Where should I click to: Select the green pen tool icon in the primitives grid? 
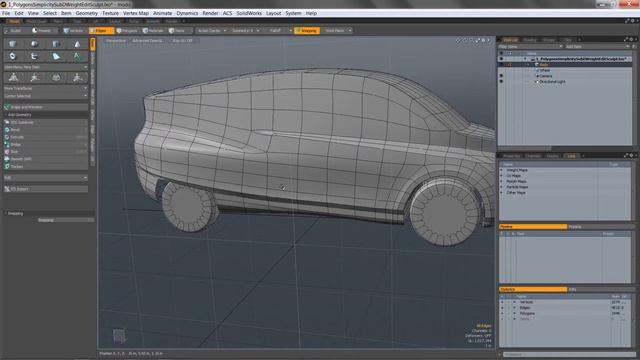pos(77,56)
